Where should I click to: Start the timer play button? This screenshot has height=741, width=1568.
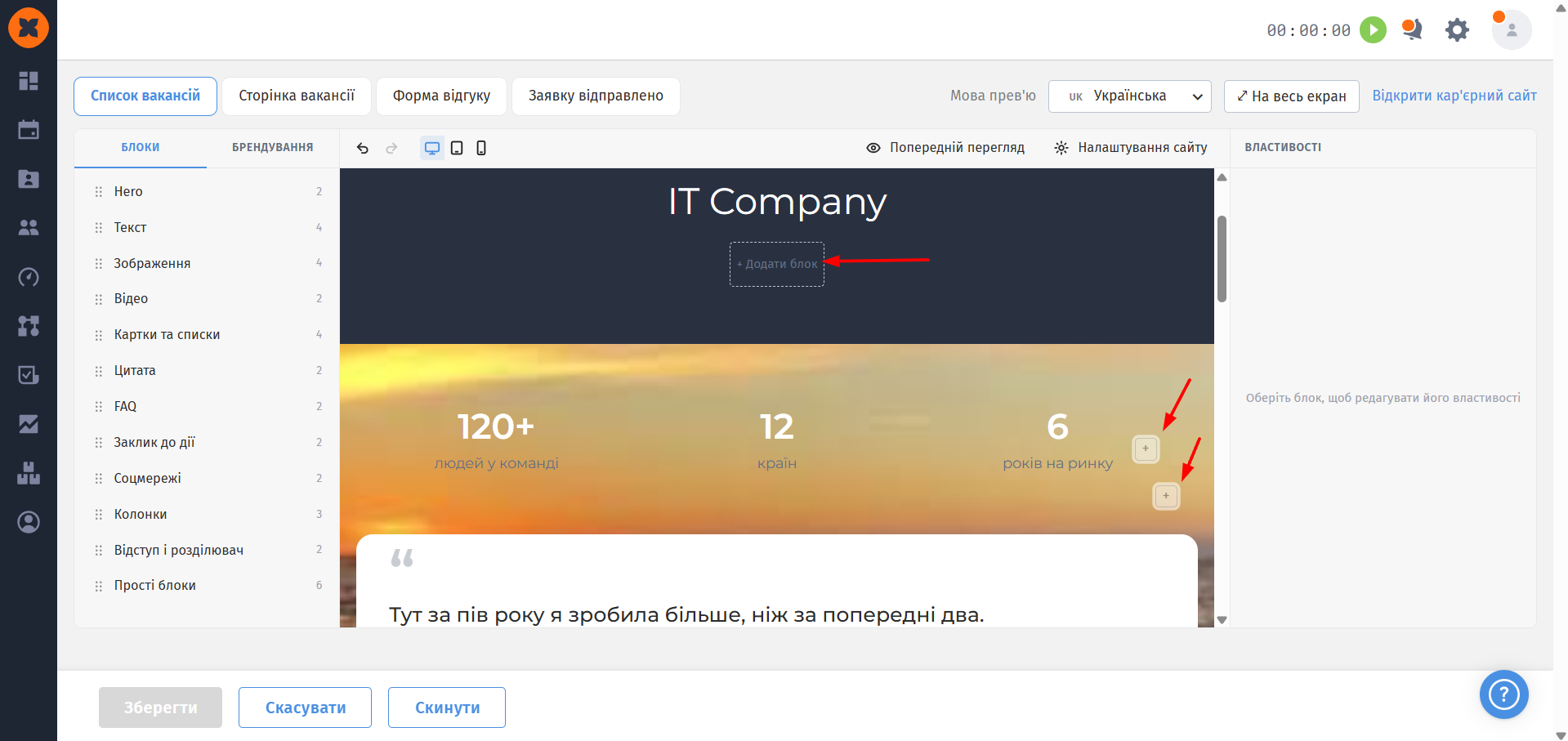point(1373,30)
